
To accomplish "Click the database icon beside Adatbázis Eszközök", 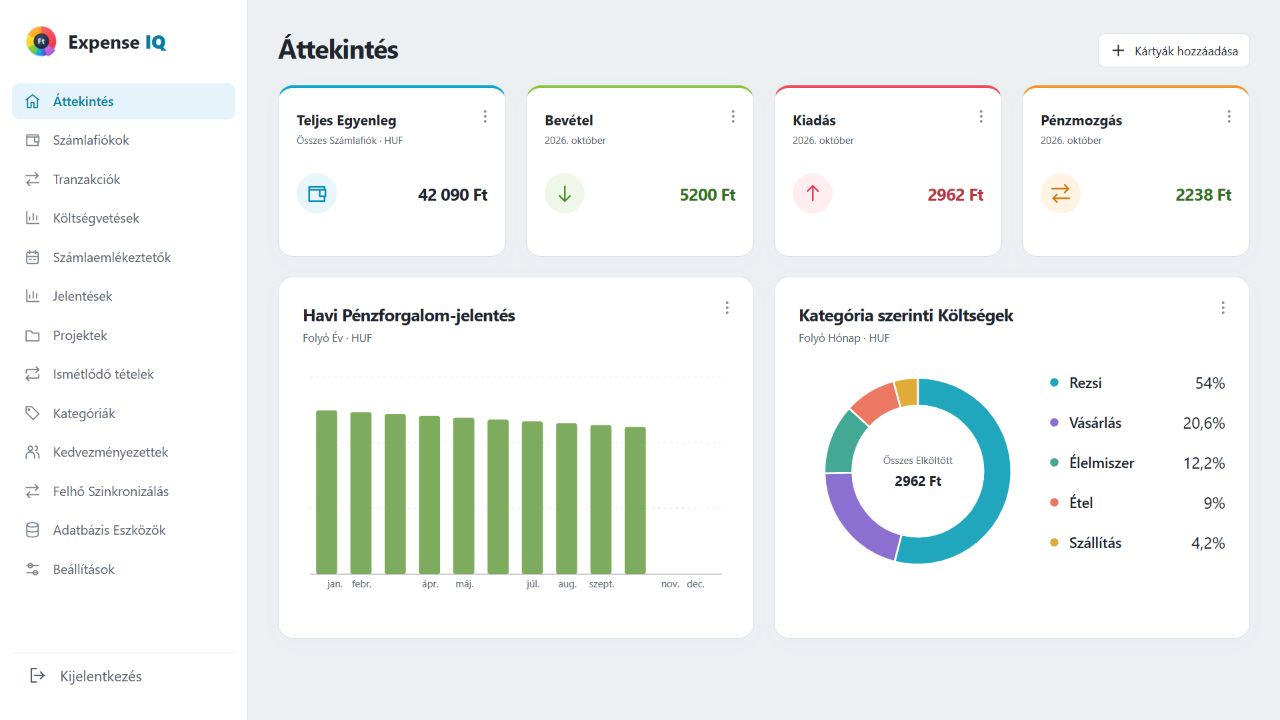I will (33, 530).
